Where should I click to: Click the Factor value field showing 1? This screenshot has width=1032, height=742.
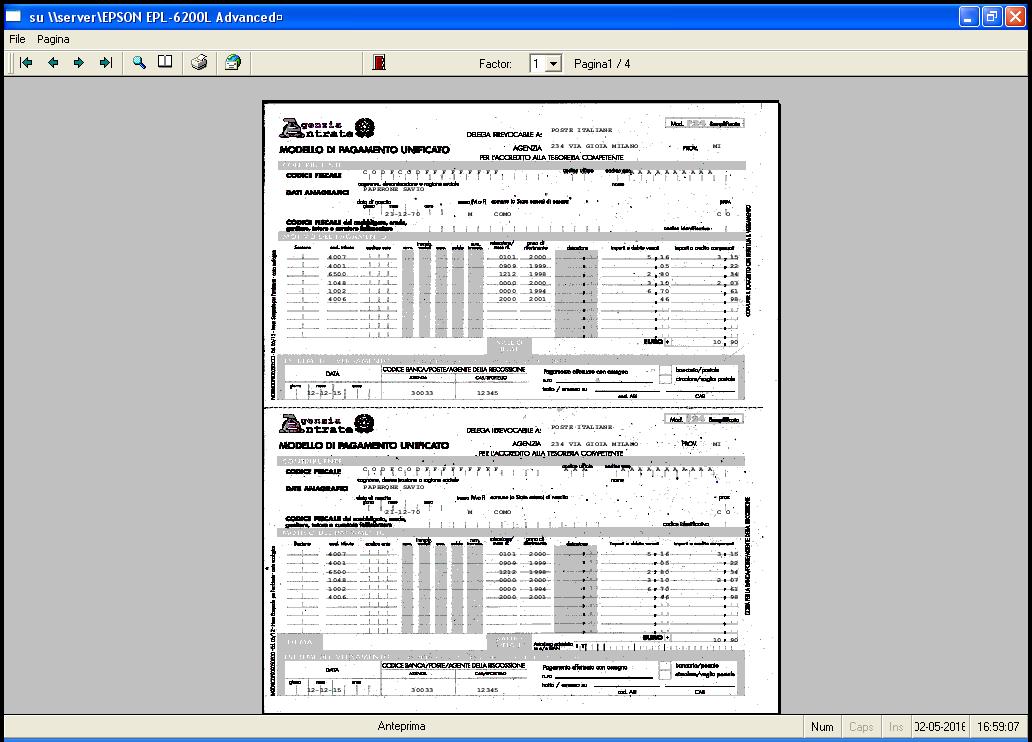(x=537, y=64)
